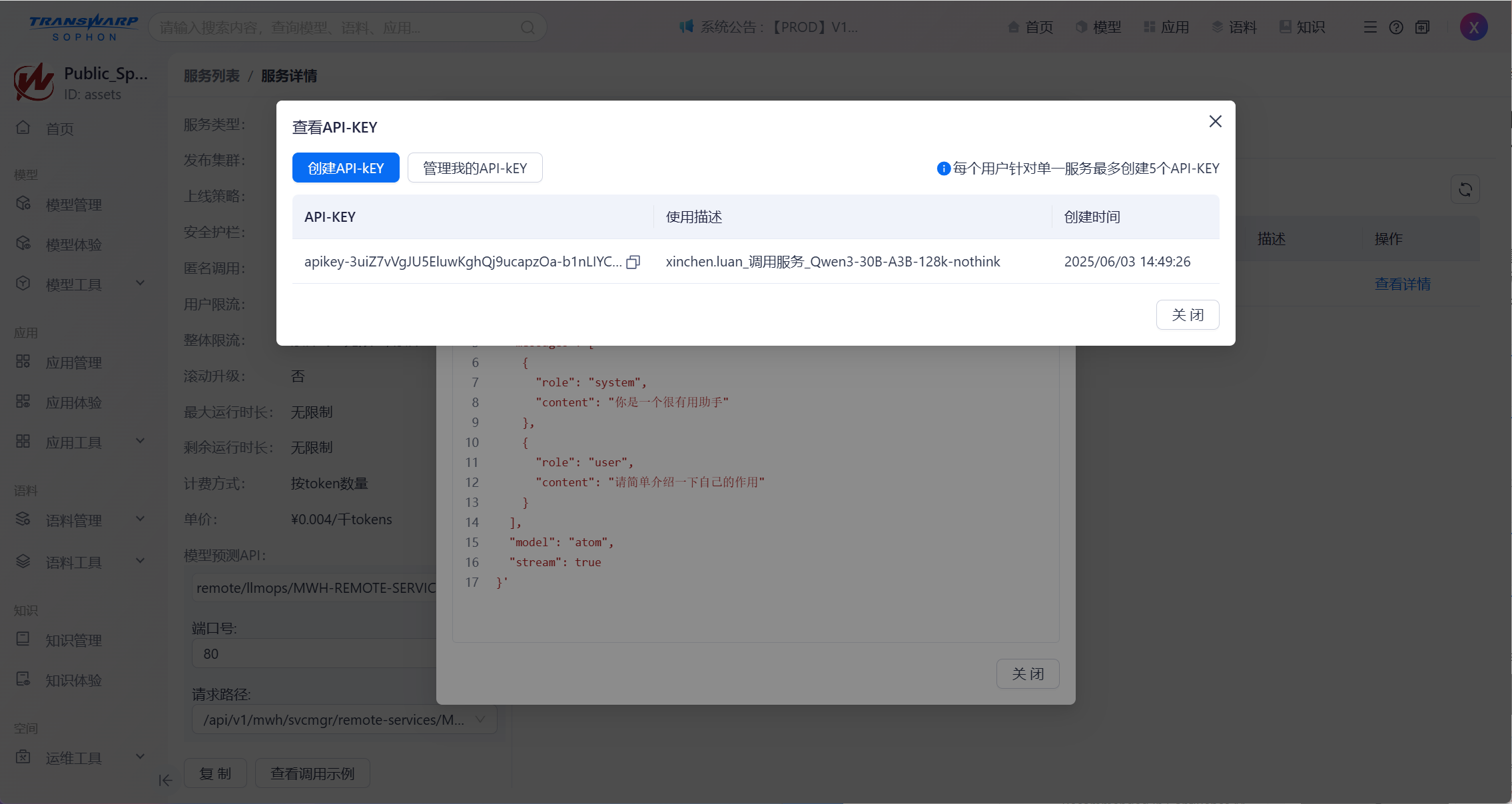Screen dimensions: 1512x804
Task: Open 知识管理 in sidebar
Action: pyautogui.click(x=73, y=640)
